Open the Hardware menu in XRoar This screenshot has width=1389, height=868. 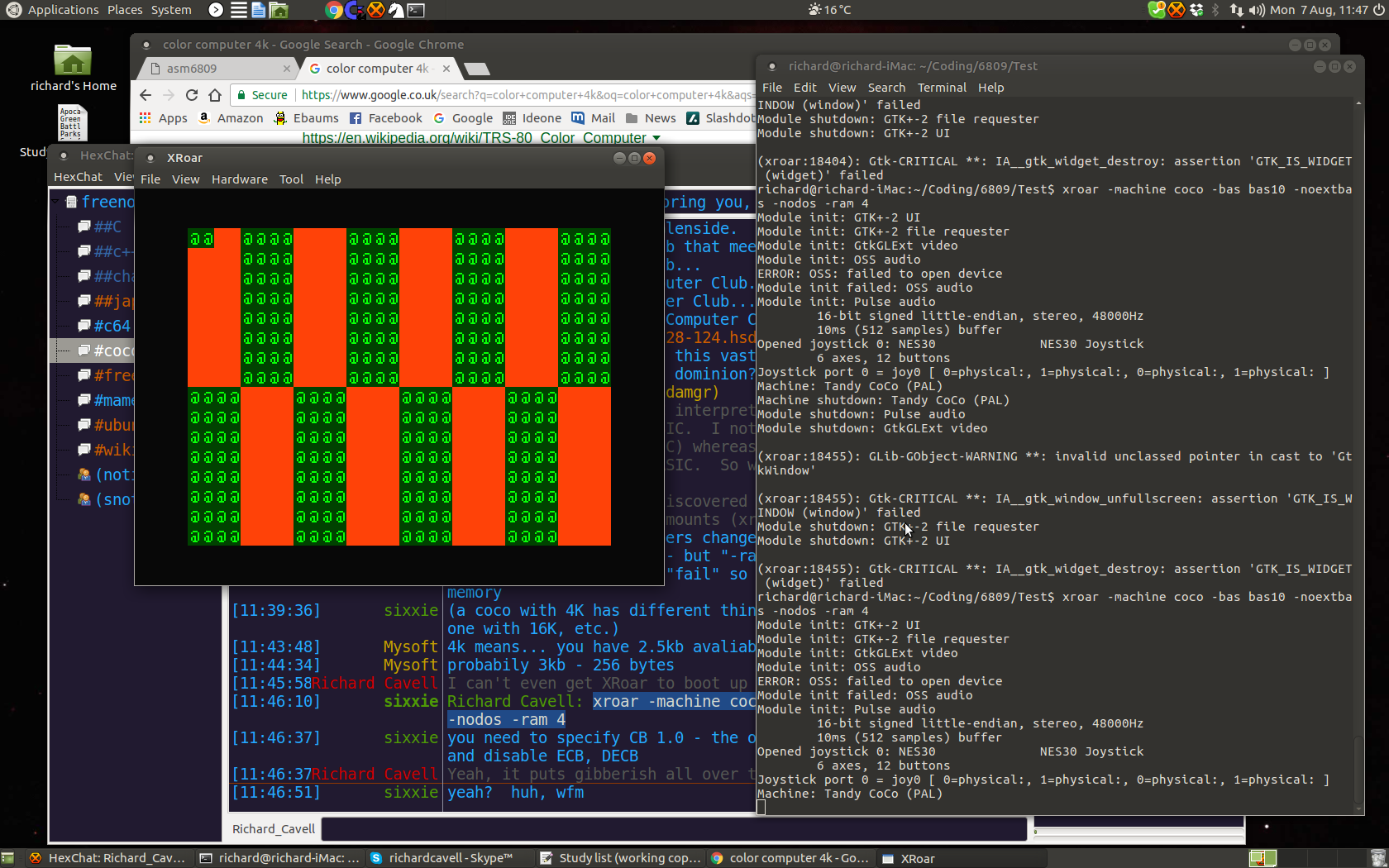pos(239,179)
